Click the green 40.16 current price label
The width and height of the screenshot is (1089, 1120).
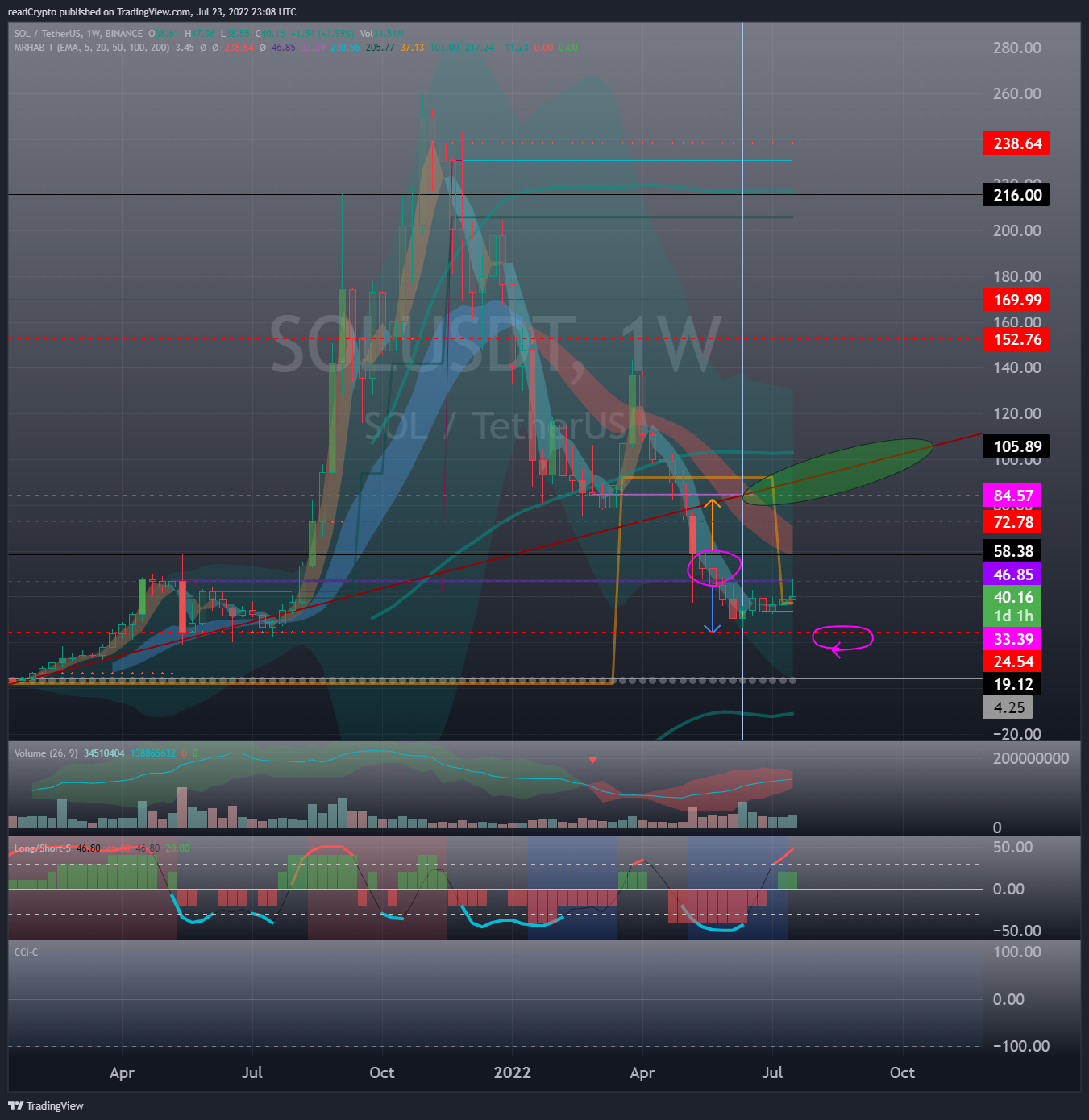coord(1012,597)
